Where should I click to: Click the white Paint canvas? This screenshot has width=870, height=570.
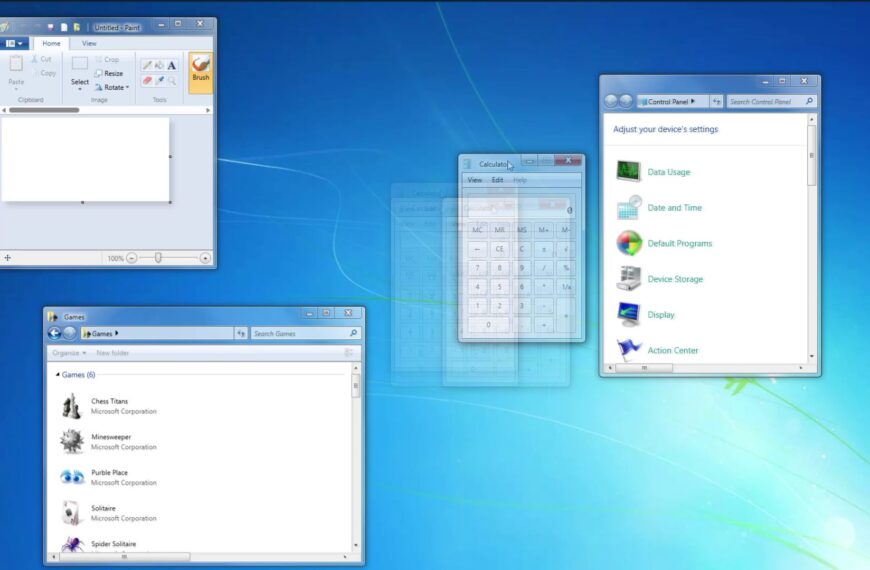coord(85,159)
